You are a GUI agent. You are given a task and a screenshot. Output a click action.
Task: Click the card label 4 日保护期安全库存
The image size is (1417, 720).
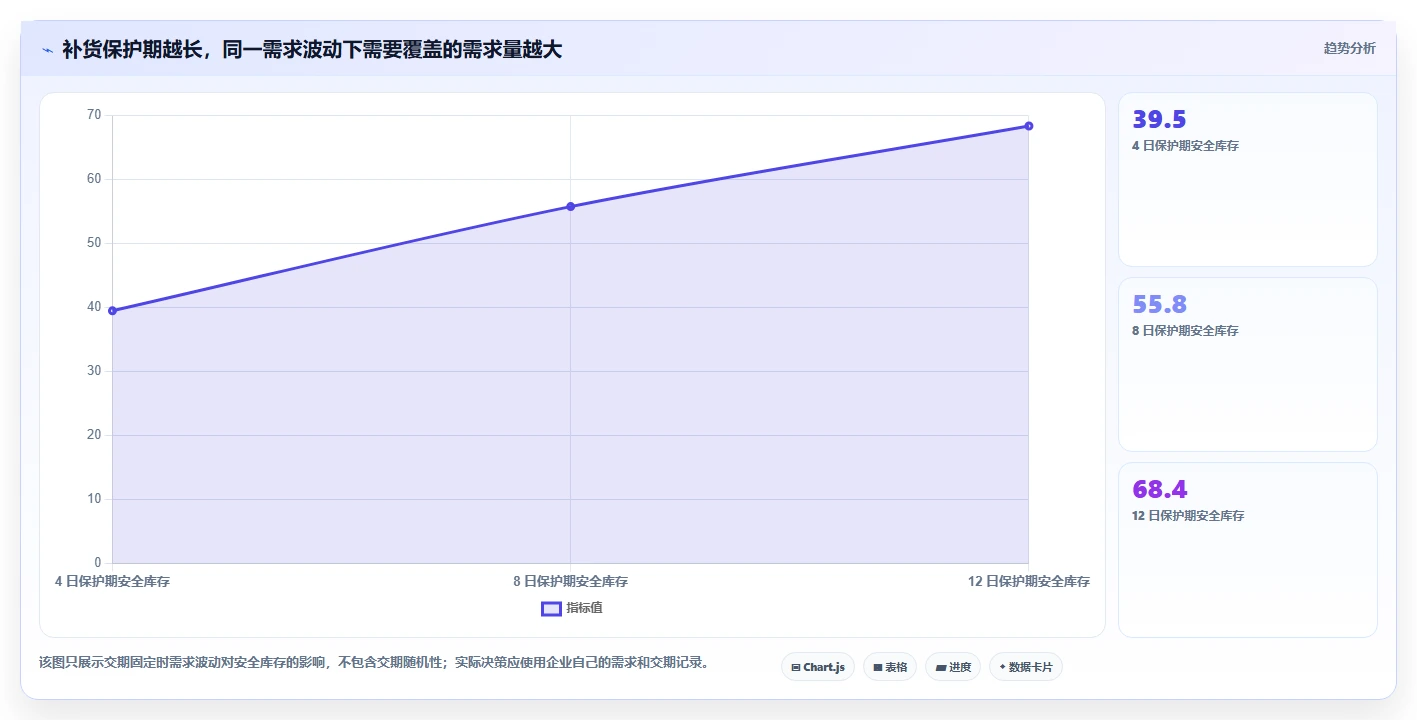(1185, 146)
